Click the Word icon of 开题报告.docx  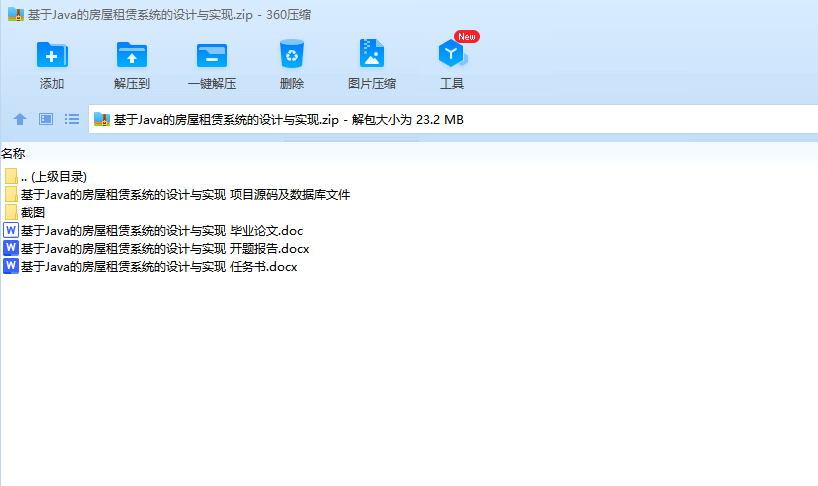[10, 248]
